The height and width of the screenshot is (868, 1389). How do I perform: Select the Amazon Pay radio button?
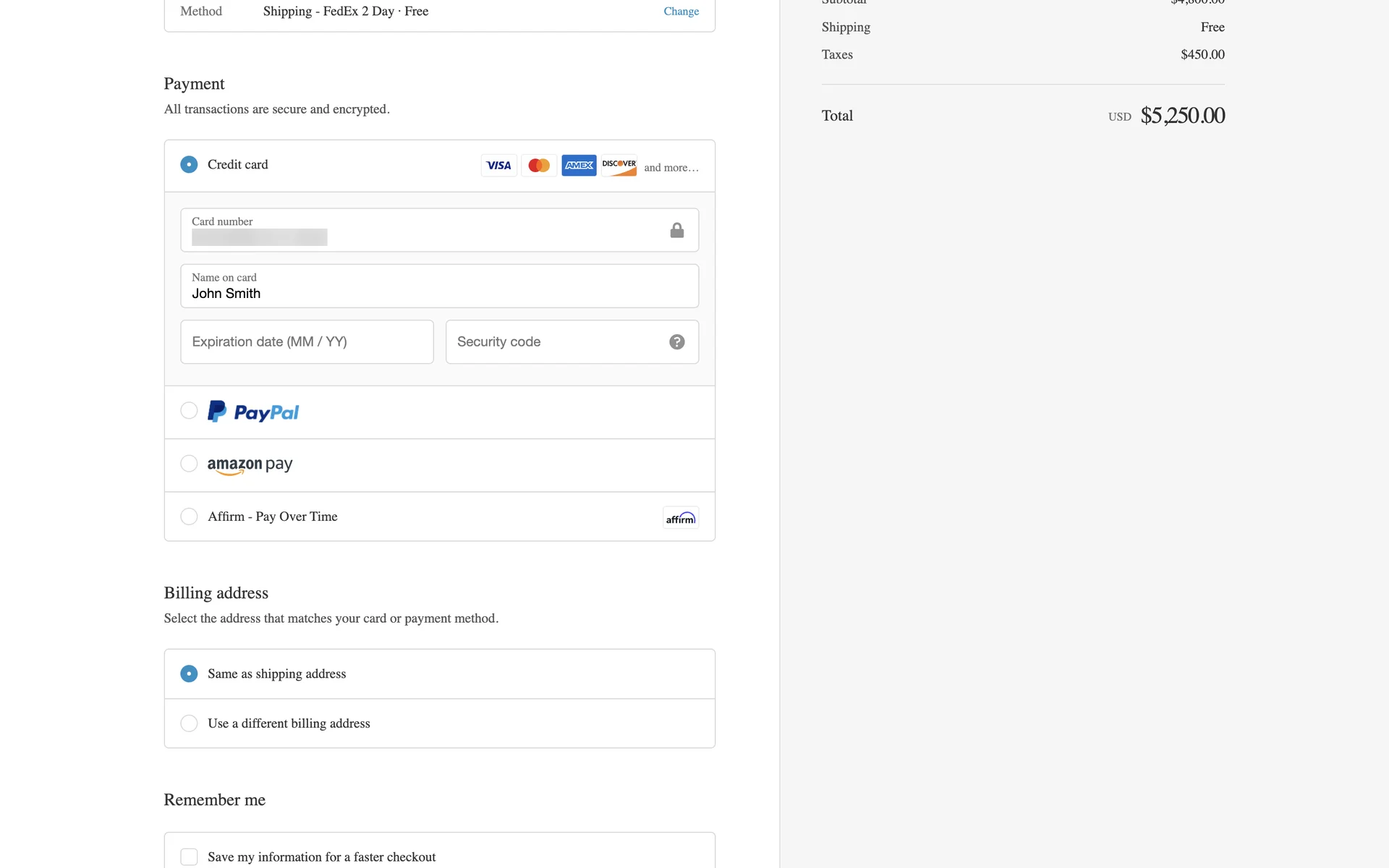click(x=189, y=464)
